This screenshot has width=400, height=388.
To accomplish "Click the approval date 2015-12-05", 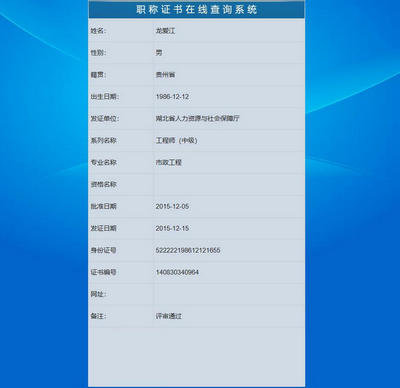I will [172, 206].
